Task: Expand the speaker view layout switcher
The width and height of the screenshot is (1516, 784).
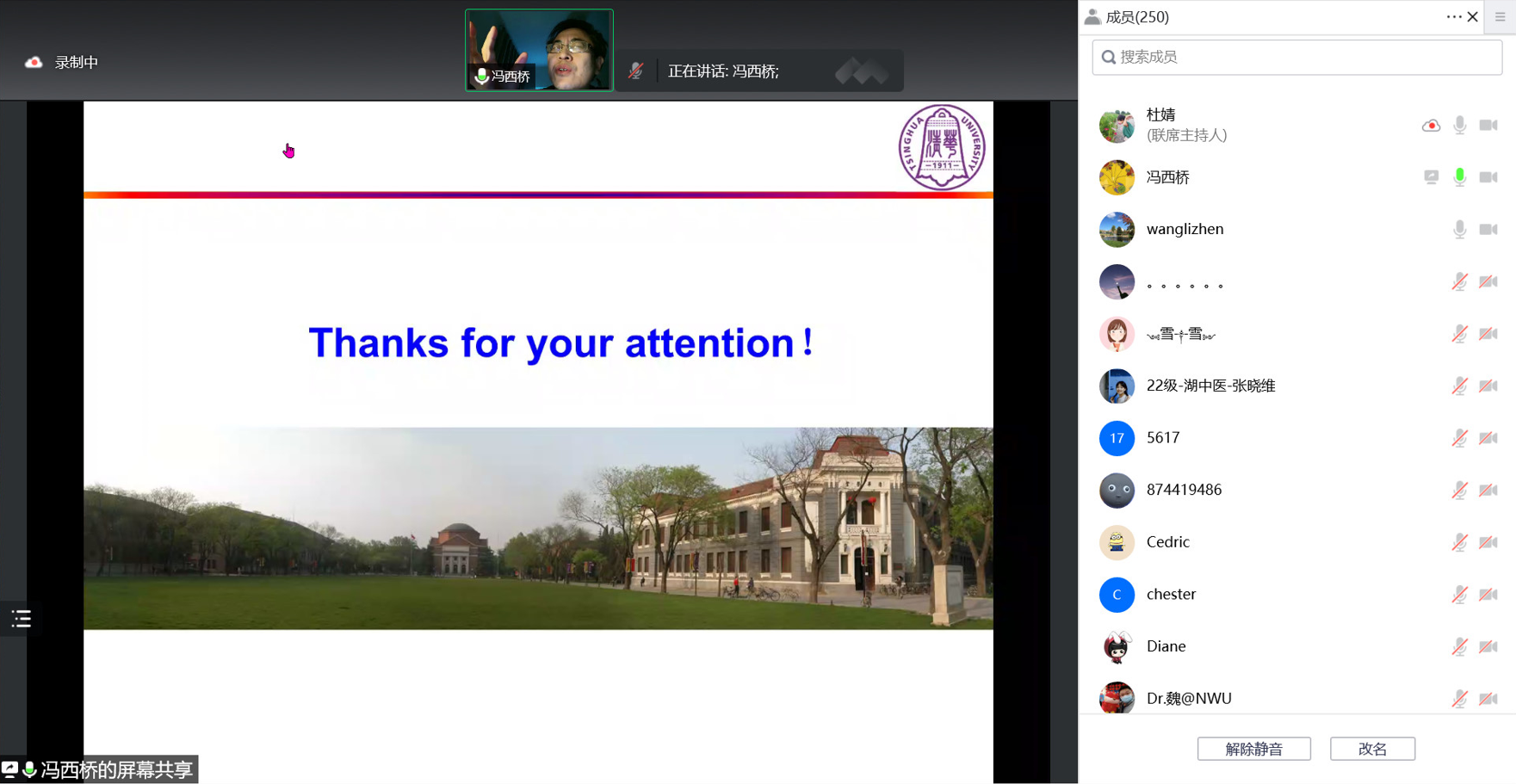Action: (861, 72)
